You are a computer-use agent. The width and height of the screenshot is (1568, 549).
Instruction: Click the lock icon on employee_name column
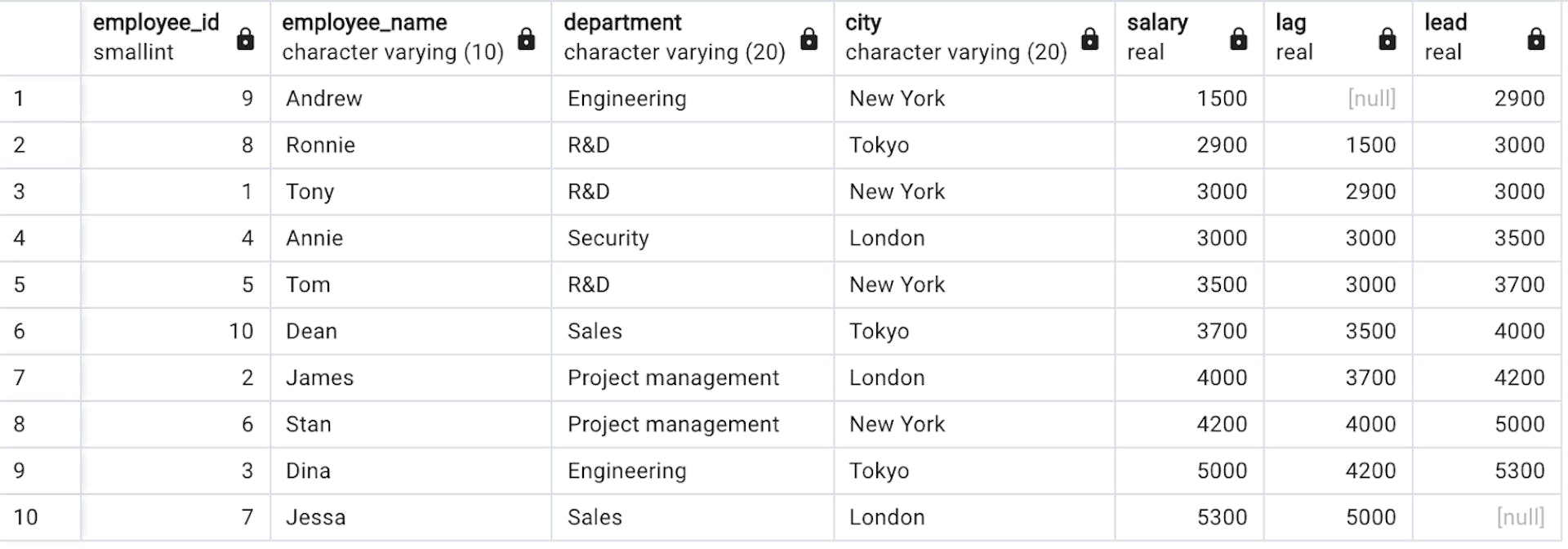pyautogui.click(x=527, y=38)
